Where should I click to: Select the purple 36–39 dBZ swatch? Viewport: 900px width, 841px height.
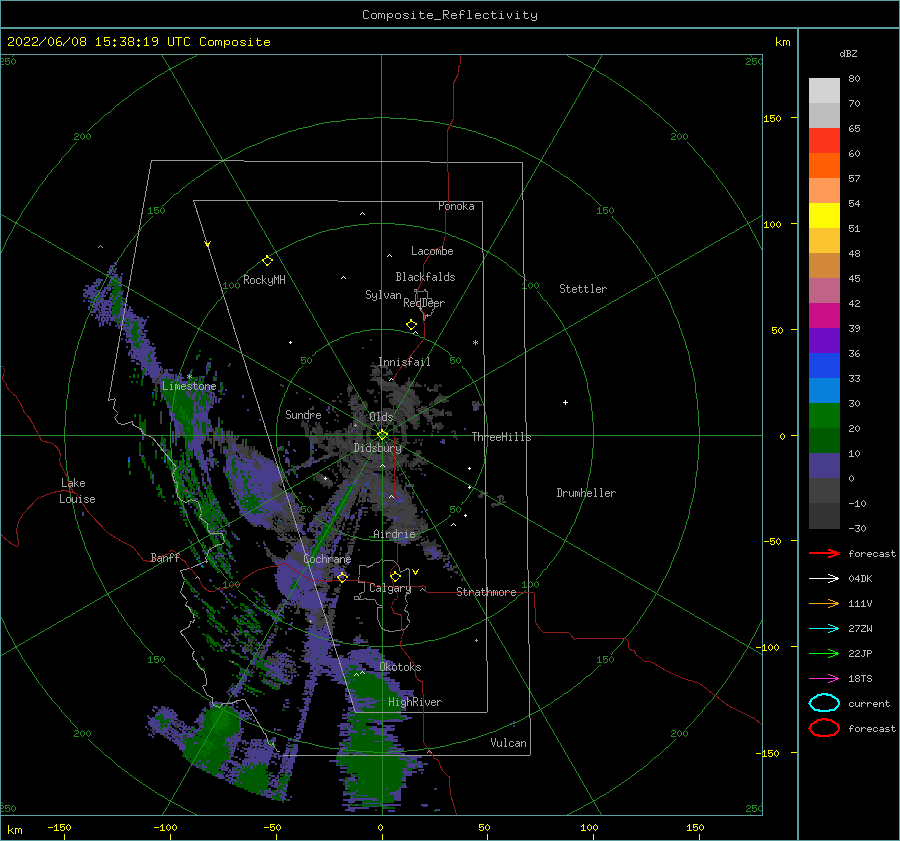(x=824, y=341)
